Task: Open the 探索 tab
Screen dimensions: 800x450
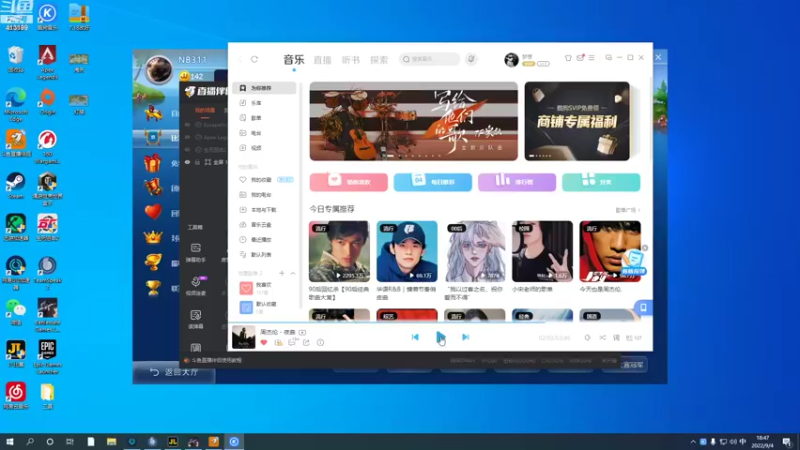Action: [x=379, y=60]
